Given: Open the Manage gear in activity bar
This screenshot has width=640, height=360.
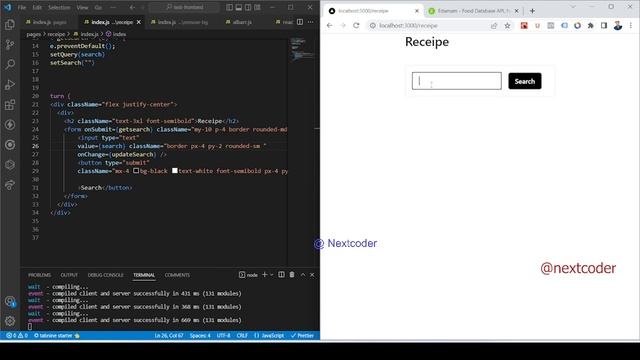Looking at the screenshot, I should coord(10,321).
